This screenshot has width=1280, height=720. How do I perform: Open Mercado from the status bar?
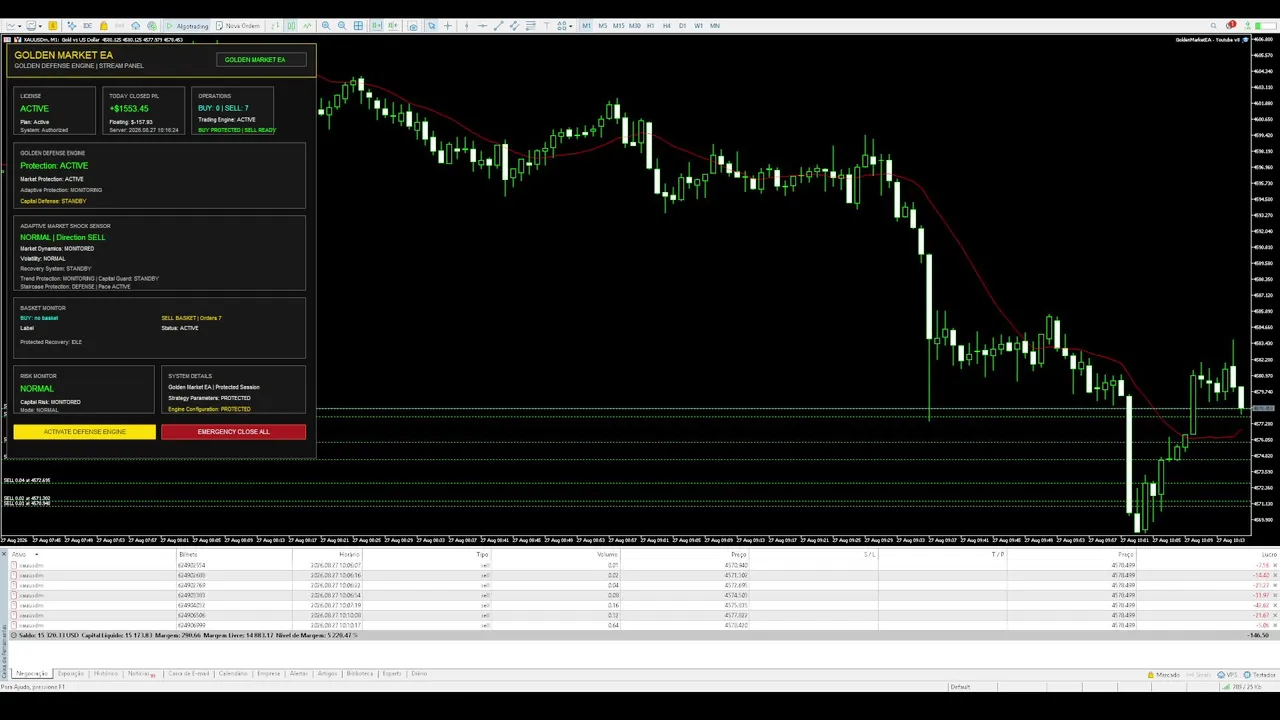[x=1162, y=675]
